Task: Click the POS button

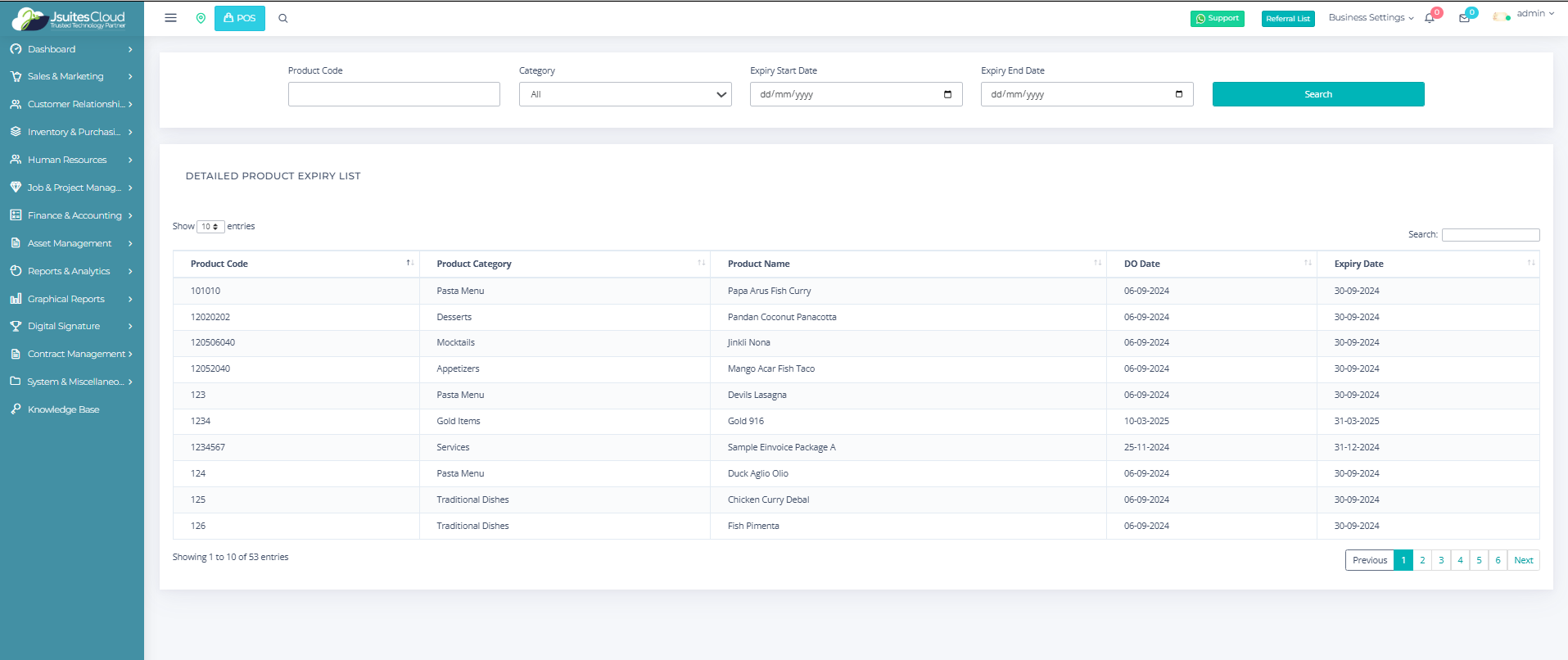Action: tap(240, 18)
